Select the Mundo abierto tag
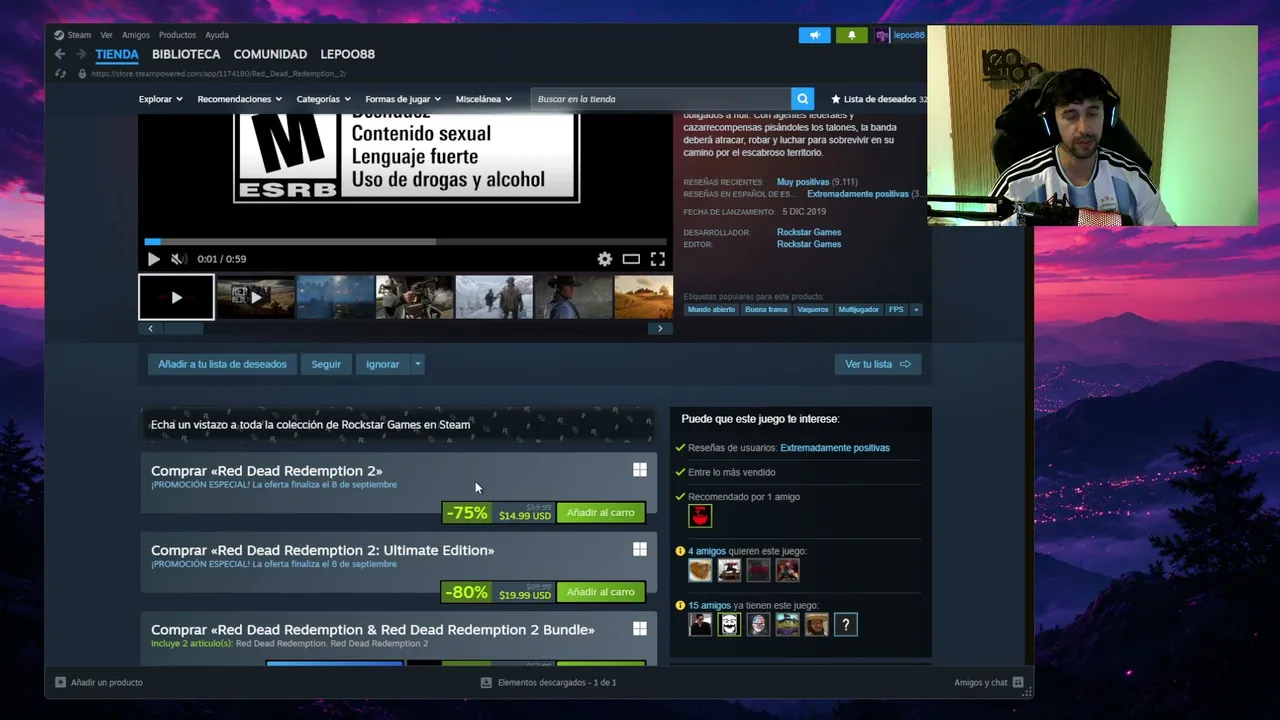The width and height of the screenshot is (1280, 720). click(x=711, y=310)
